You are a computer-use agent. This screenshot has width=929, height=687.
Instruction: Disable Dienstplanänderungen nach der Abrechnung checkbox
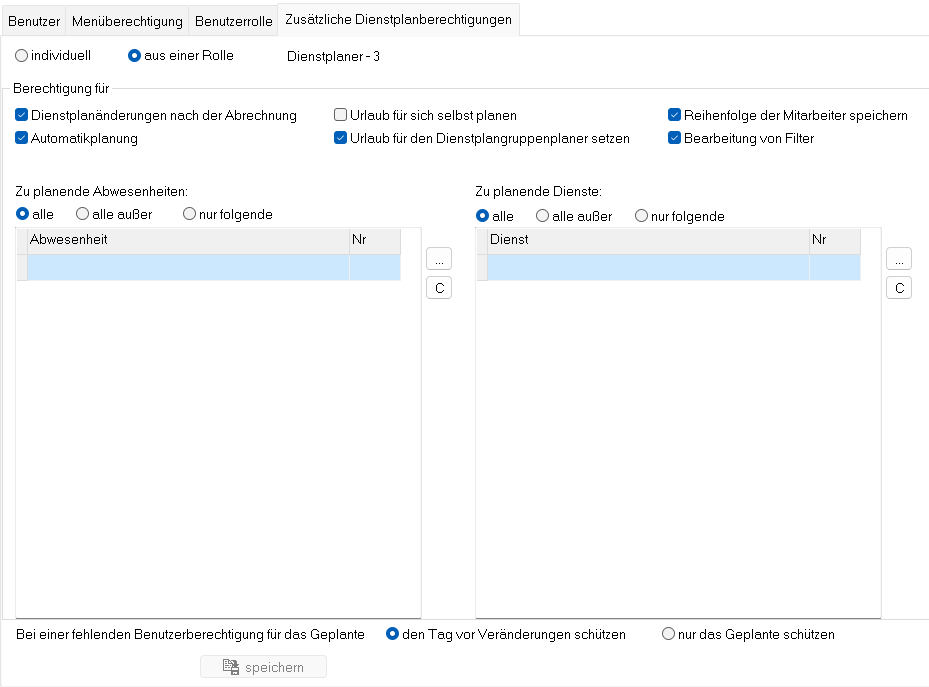click(22, 116)
